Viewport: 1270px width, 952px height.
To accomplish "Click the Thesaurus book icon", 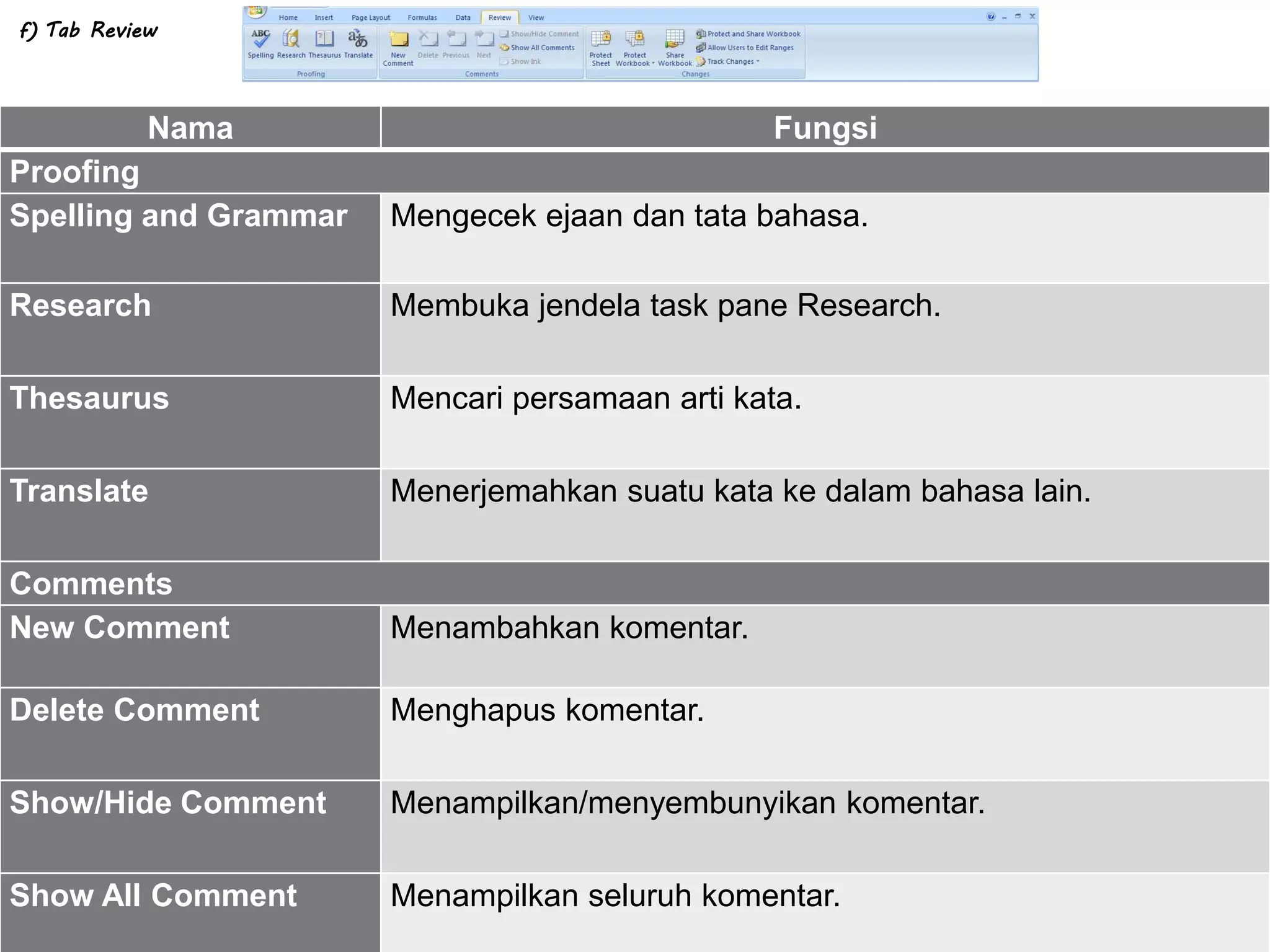I will (x=324, y=39).
